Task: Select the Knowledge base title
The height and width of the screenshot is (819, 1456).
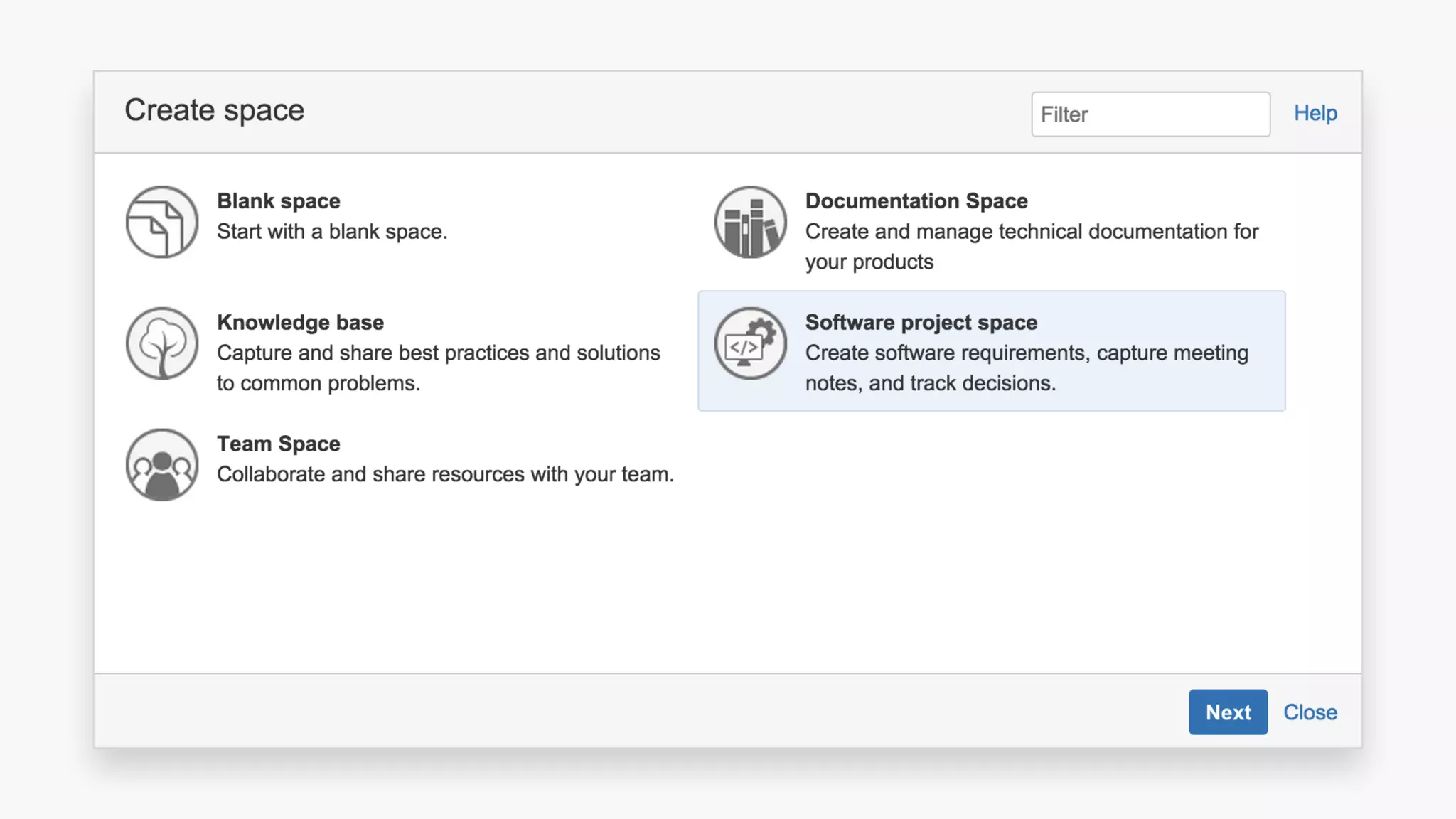Action: point(300,323)
